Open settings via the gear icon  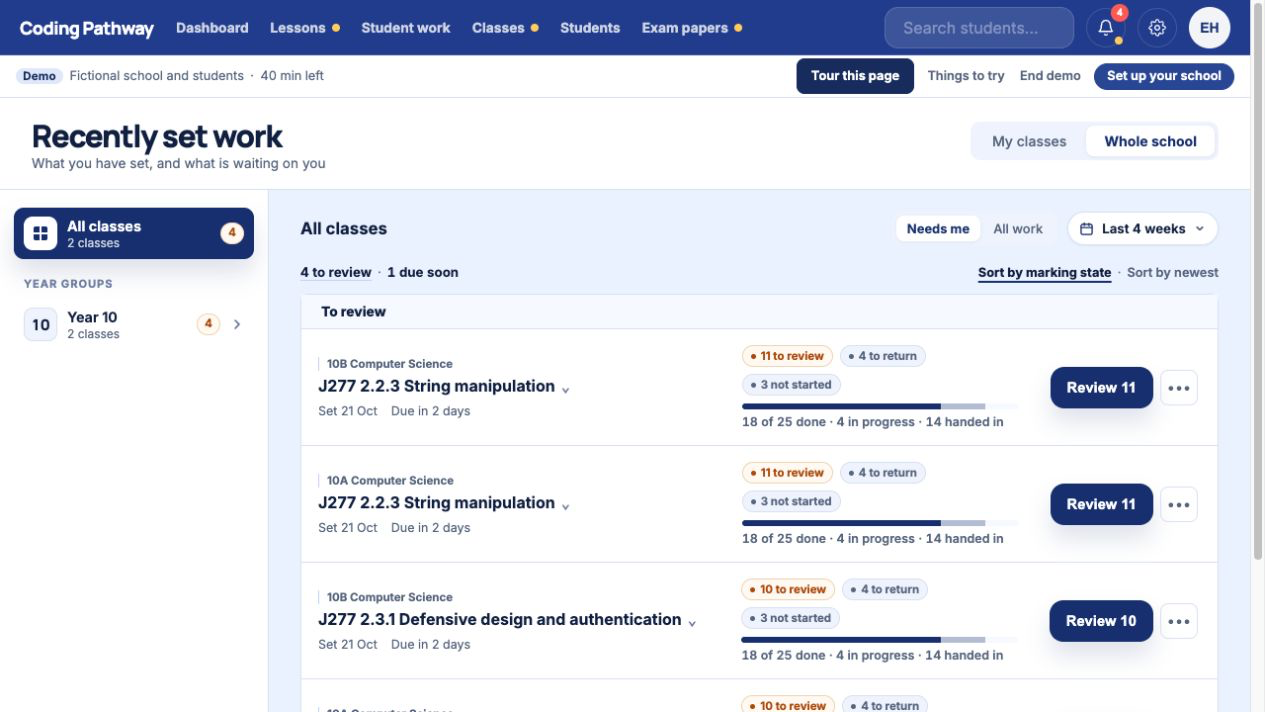coord(1157,28)
